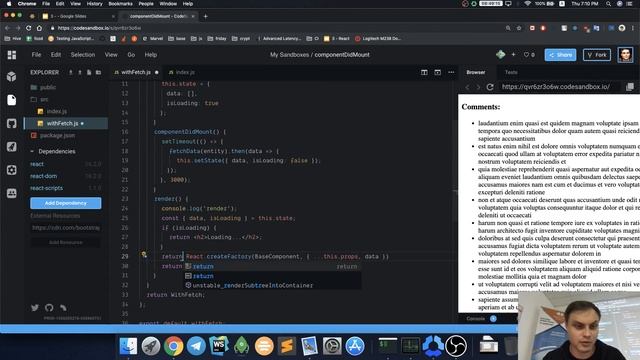640x360 pixels.
Task: Like the sandbox with heart icon
Action: pos(526,55)
